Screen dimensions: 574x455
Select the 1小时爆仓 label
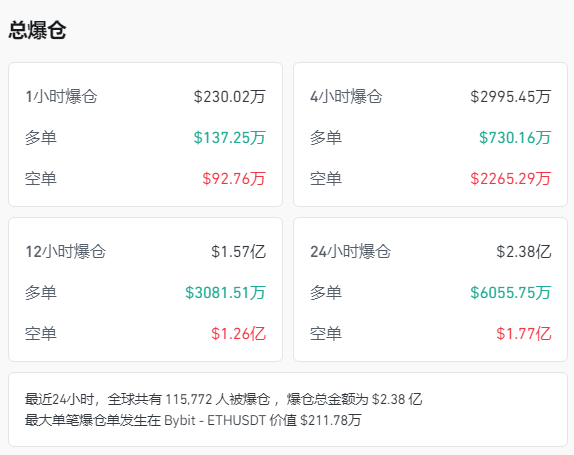pos(61,97)
